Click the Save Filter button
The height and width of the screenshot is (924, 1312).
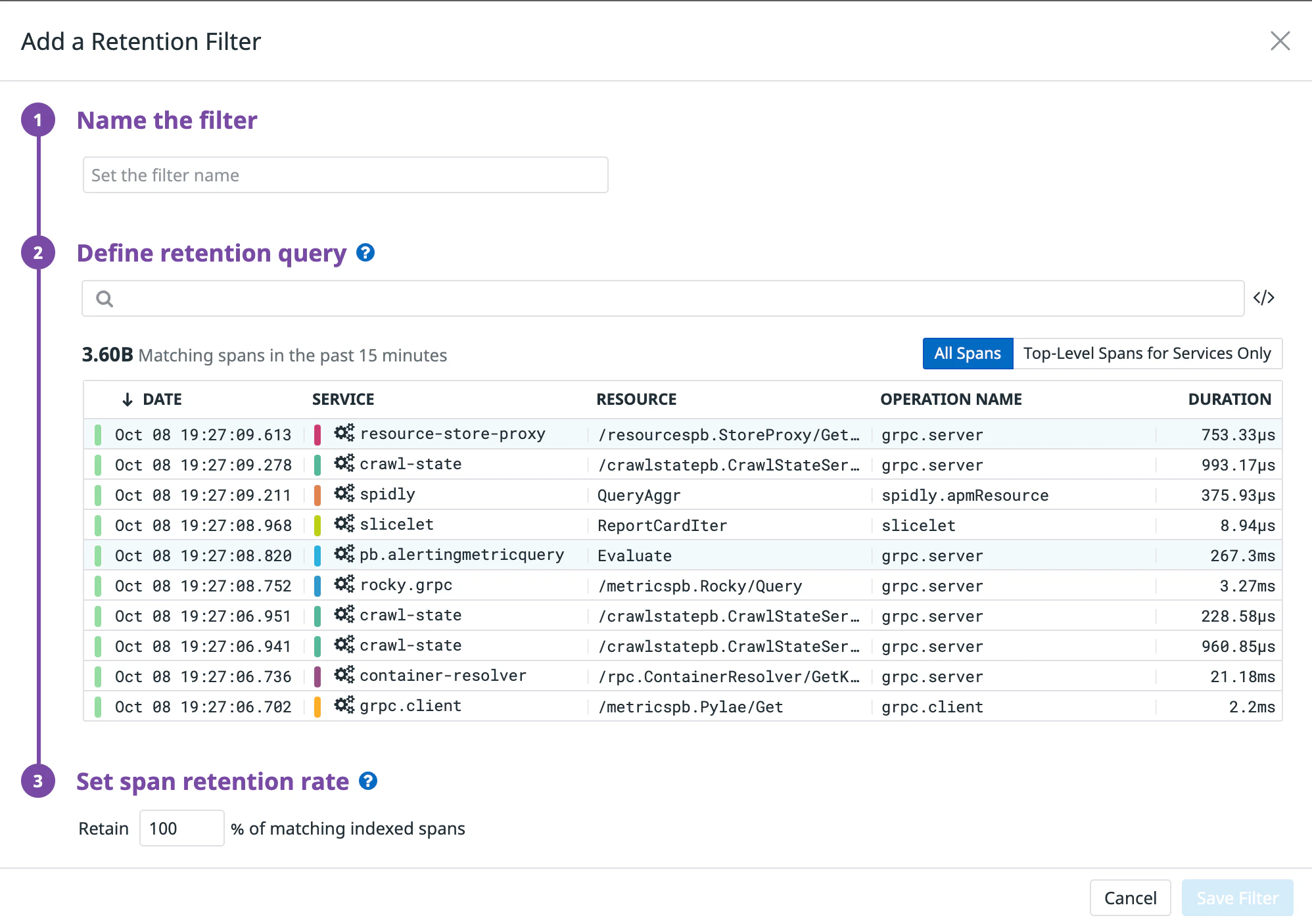1237,898
